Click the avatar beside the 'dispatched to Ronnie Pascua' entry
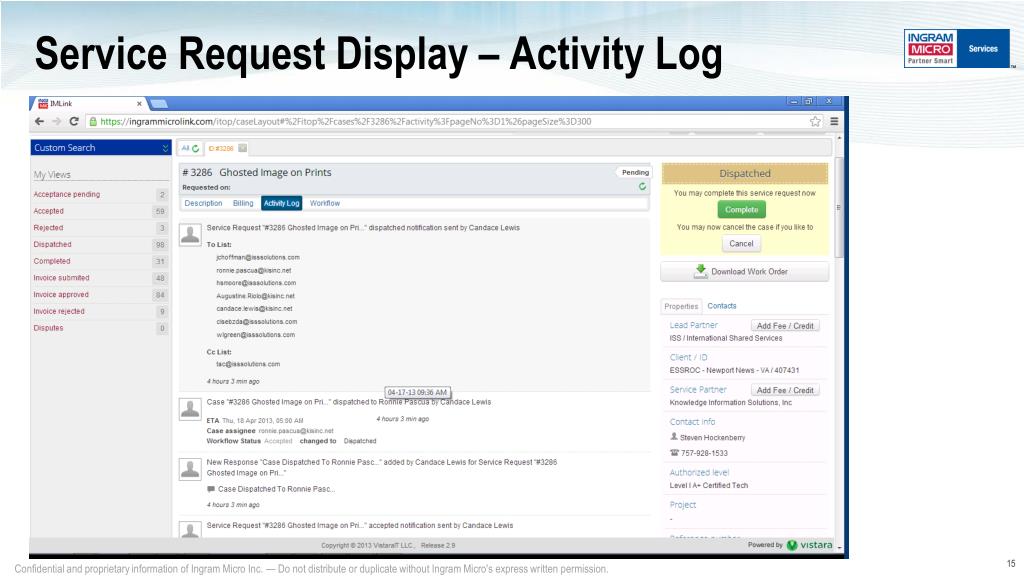1024x576 pixels. pyautogui.click(x=190, y=409)
